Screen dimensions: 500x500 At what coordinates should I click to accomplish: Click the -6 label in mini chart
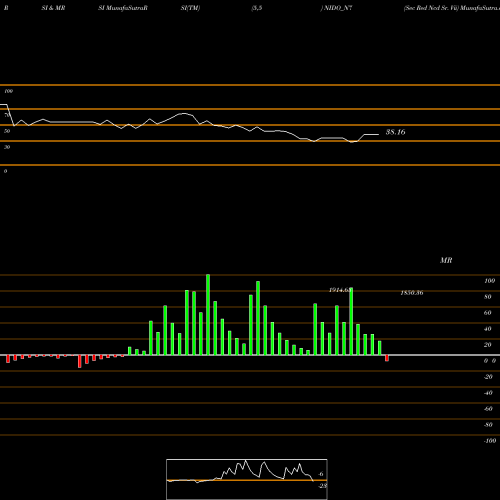tap(321, 474)
